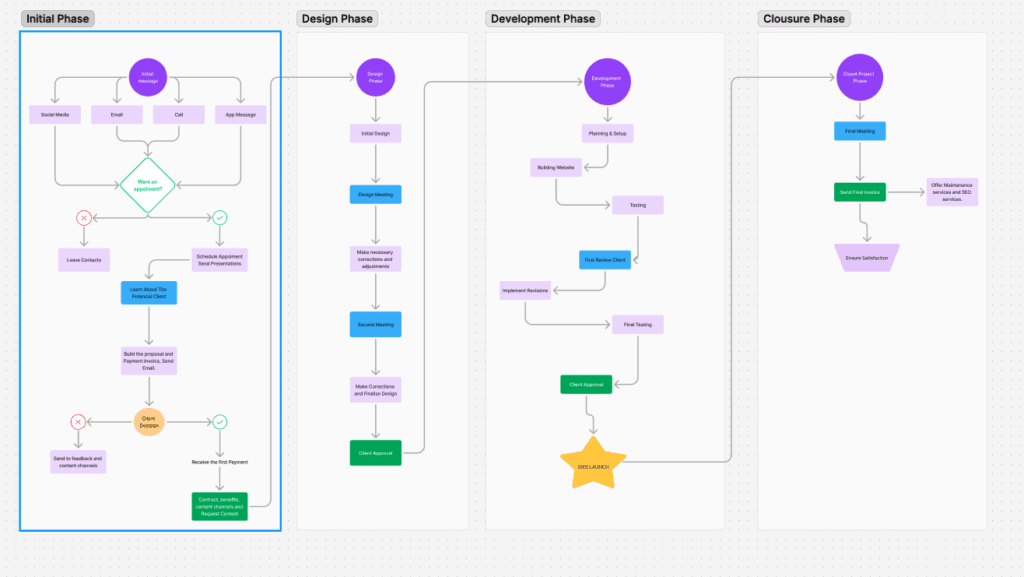
Task: Select the green 'Want an appointment?' diamond
Action: pos(148,185)
